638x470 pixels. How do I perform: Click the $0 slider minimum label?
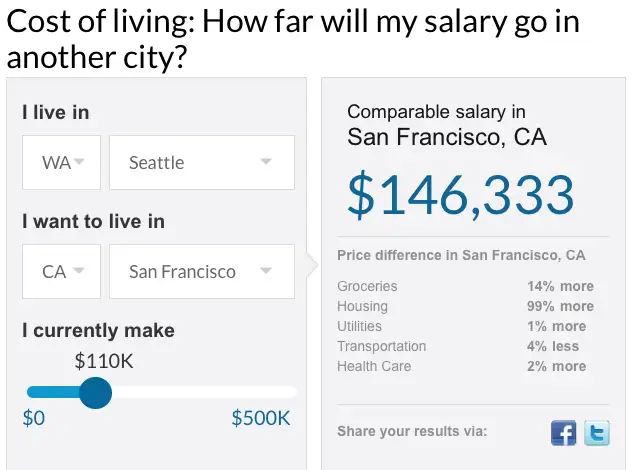[x=34, y=418]
